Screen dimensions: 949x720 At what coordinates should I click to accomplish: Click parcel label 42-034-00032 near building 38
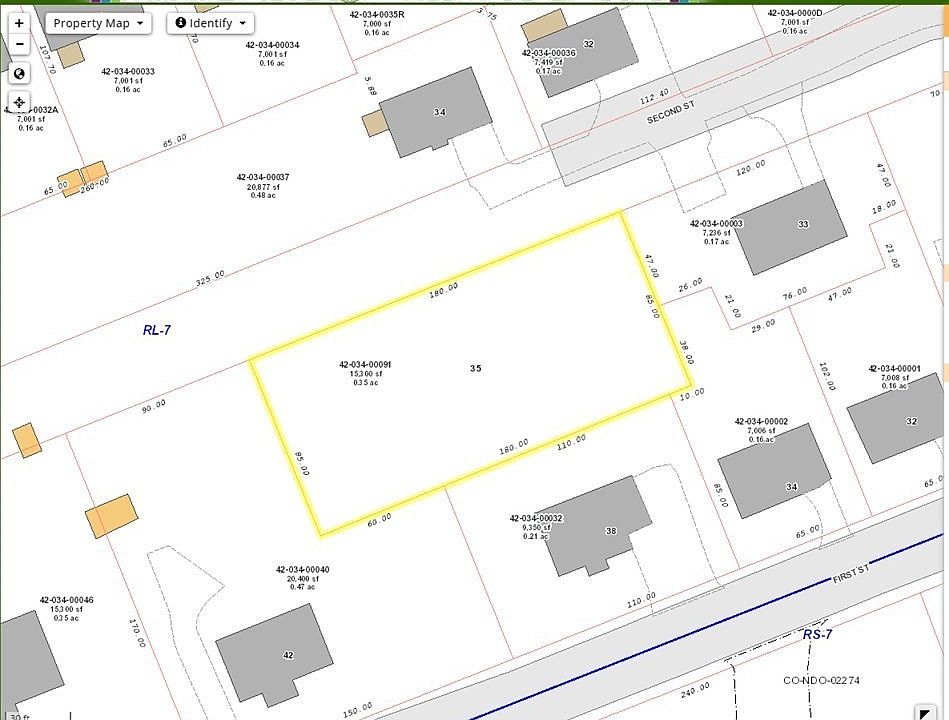[536, 519]
